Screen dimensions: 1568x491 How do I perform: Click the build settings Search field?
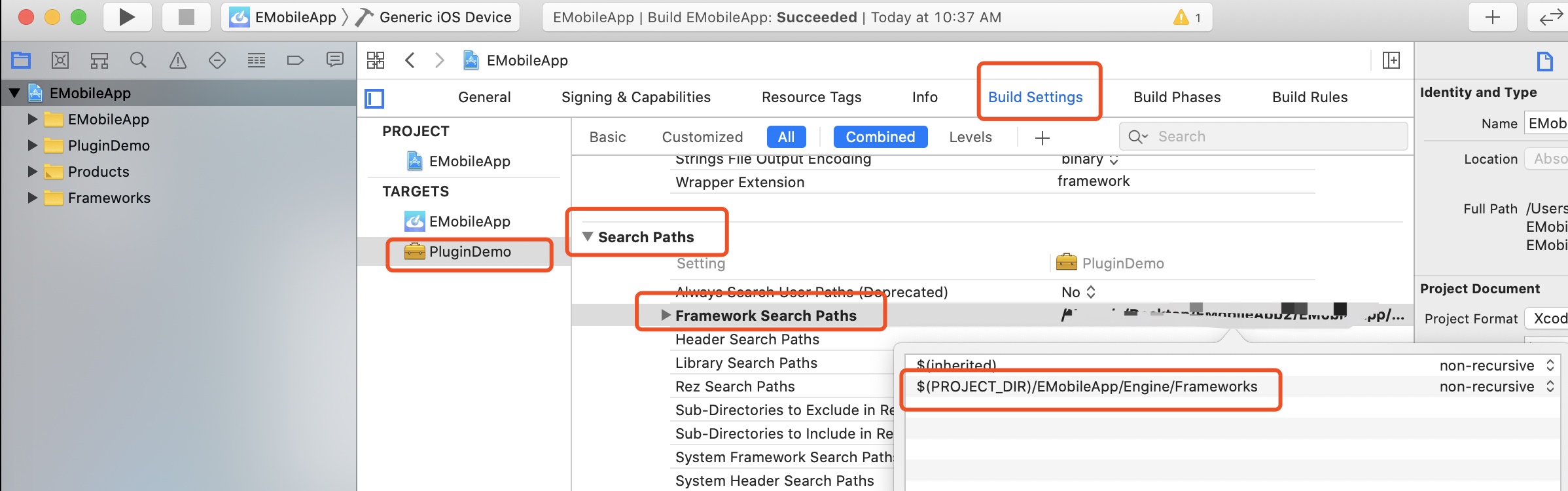click(1263, 136)
